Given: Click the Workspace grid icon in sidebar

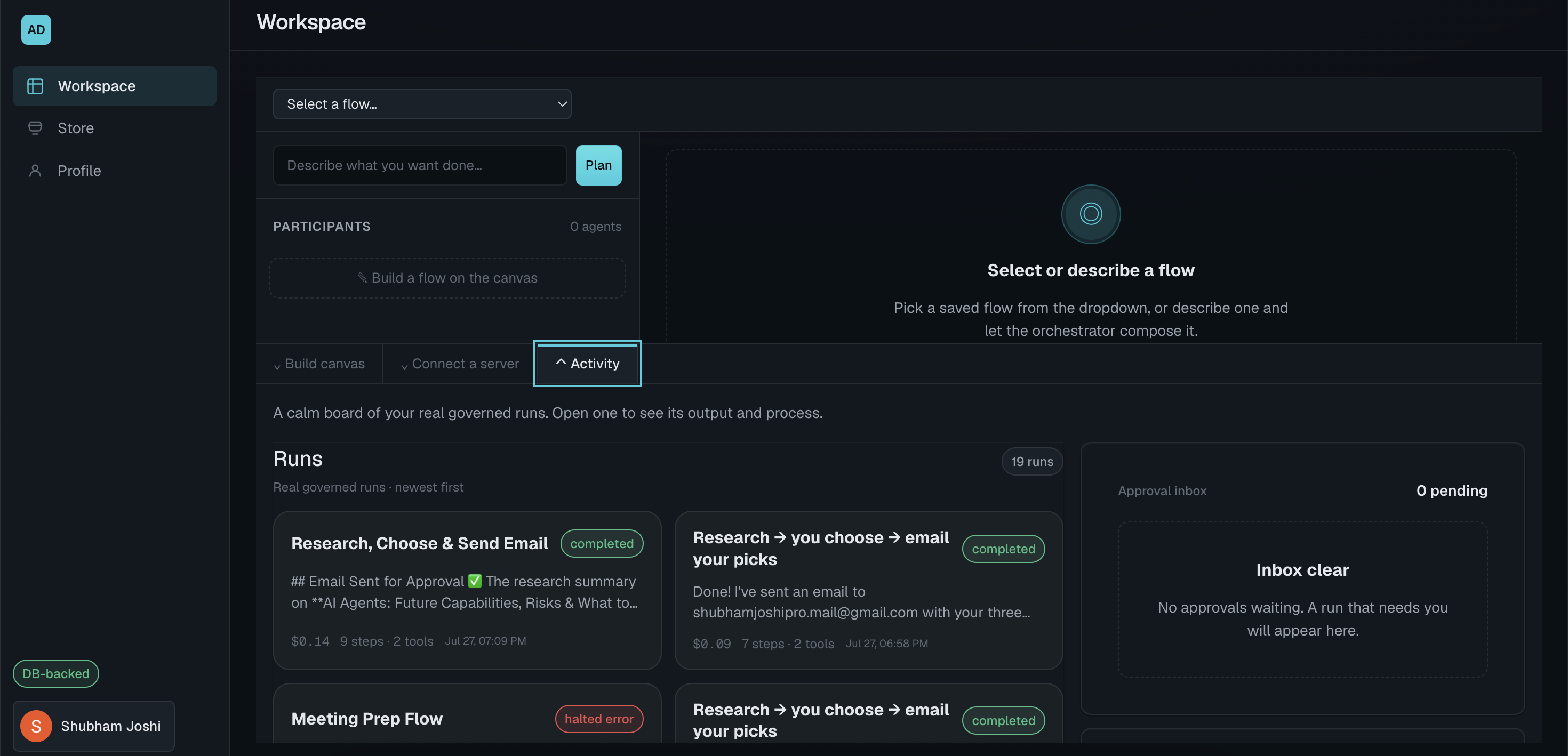Looking at the screenshot, I should point(35,86).
